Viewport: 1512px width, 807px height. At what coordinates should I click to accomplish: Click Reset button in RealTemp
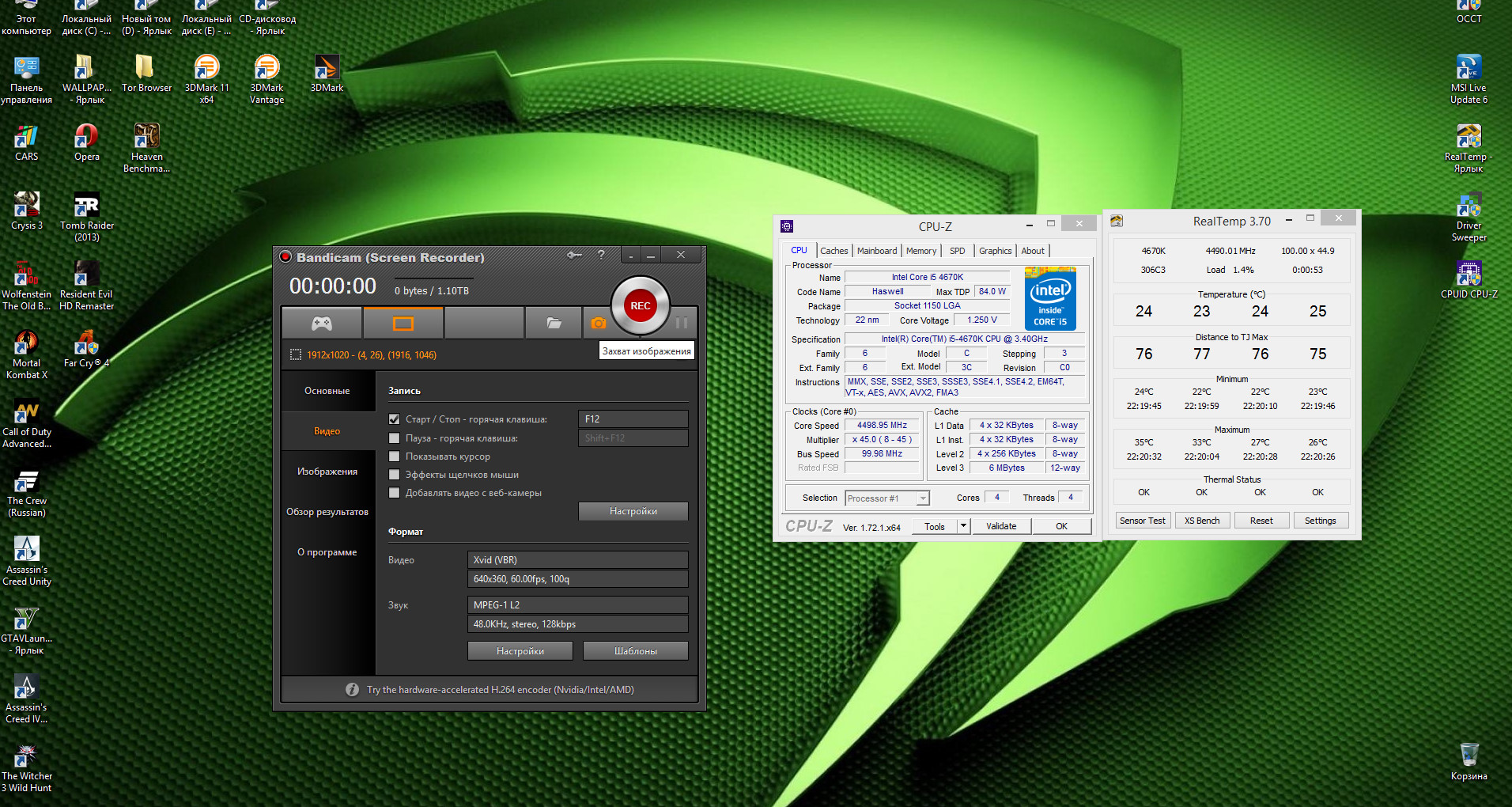pos(1261,521)
